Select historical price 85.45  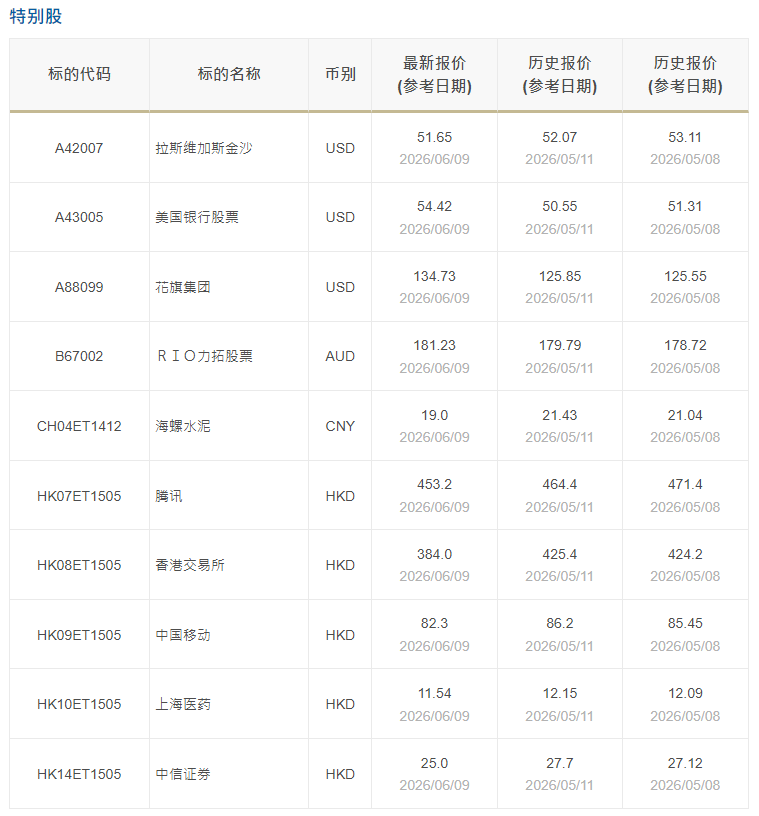click(x=685, y=623)
